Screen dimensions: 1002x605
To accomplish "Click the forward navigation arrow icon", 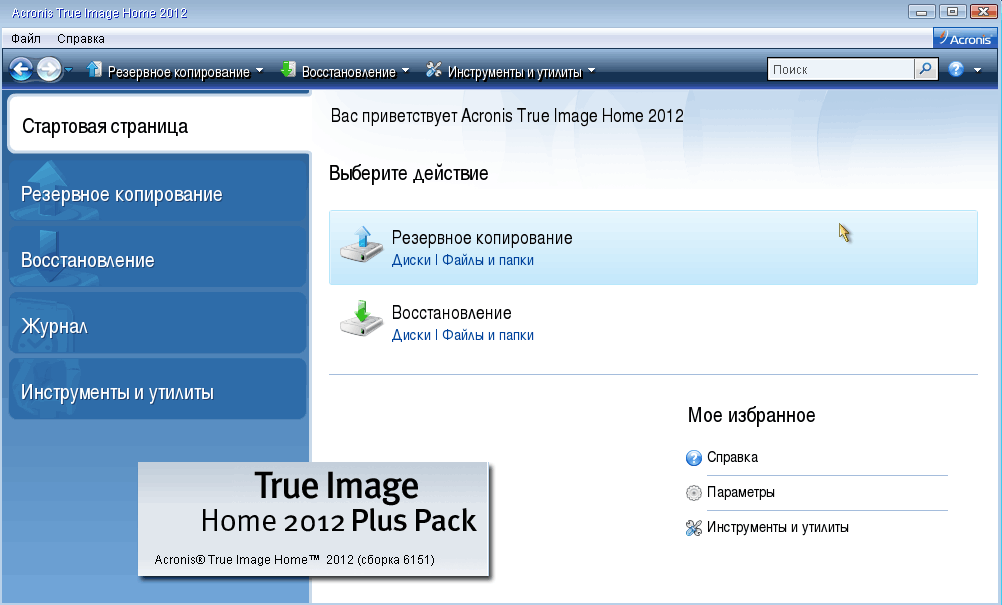I will [48, 70].
